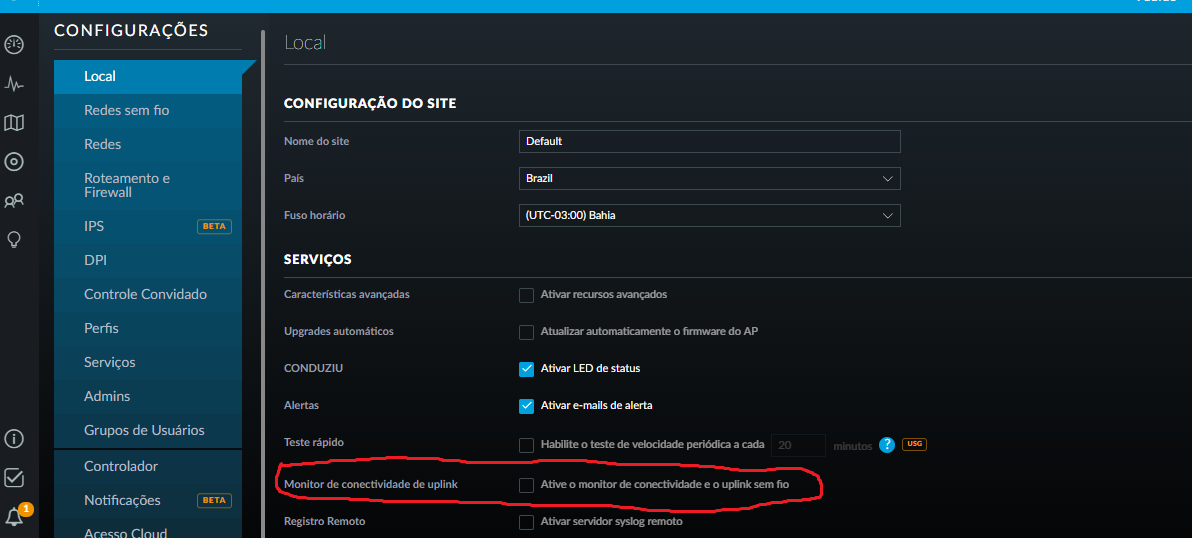
Task: Open Redes sem fio settings
Action: coord(148,111)
